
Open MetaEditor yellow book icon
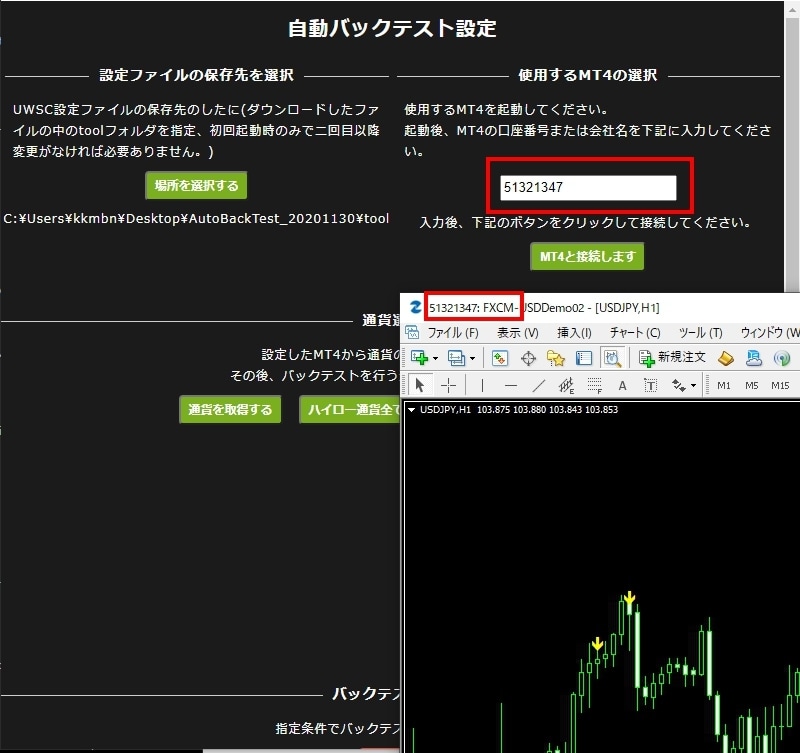click(726, 358)
